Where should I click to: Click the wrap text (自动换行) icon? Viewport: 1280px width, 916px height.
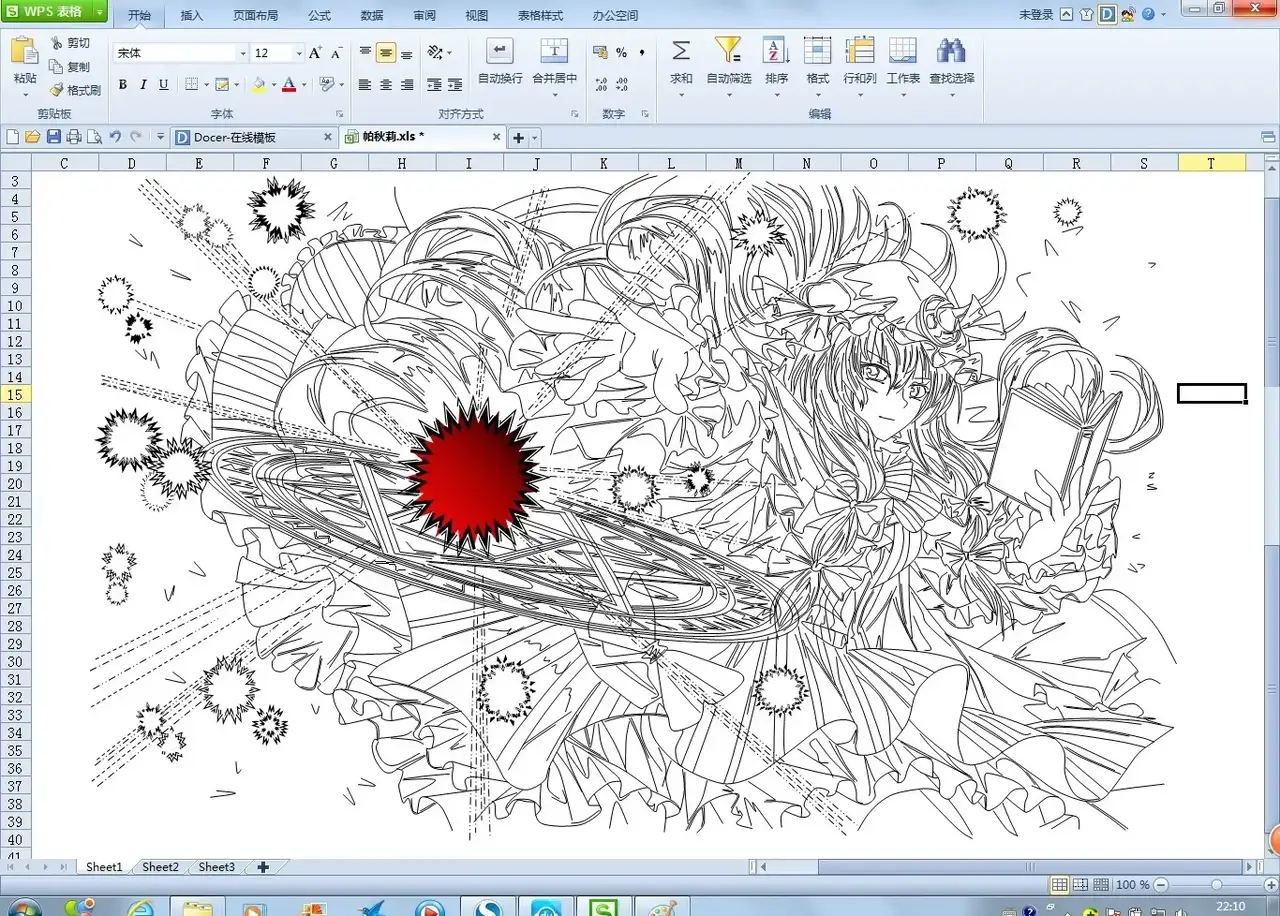click(499, 51)
